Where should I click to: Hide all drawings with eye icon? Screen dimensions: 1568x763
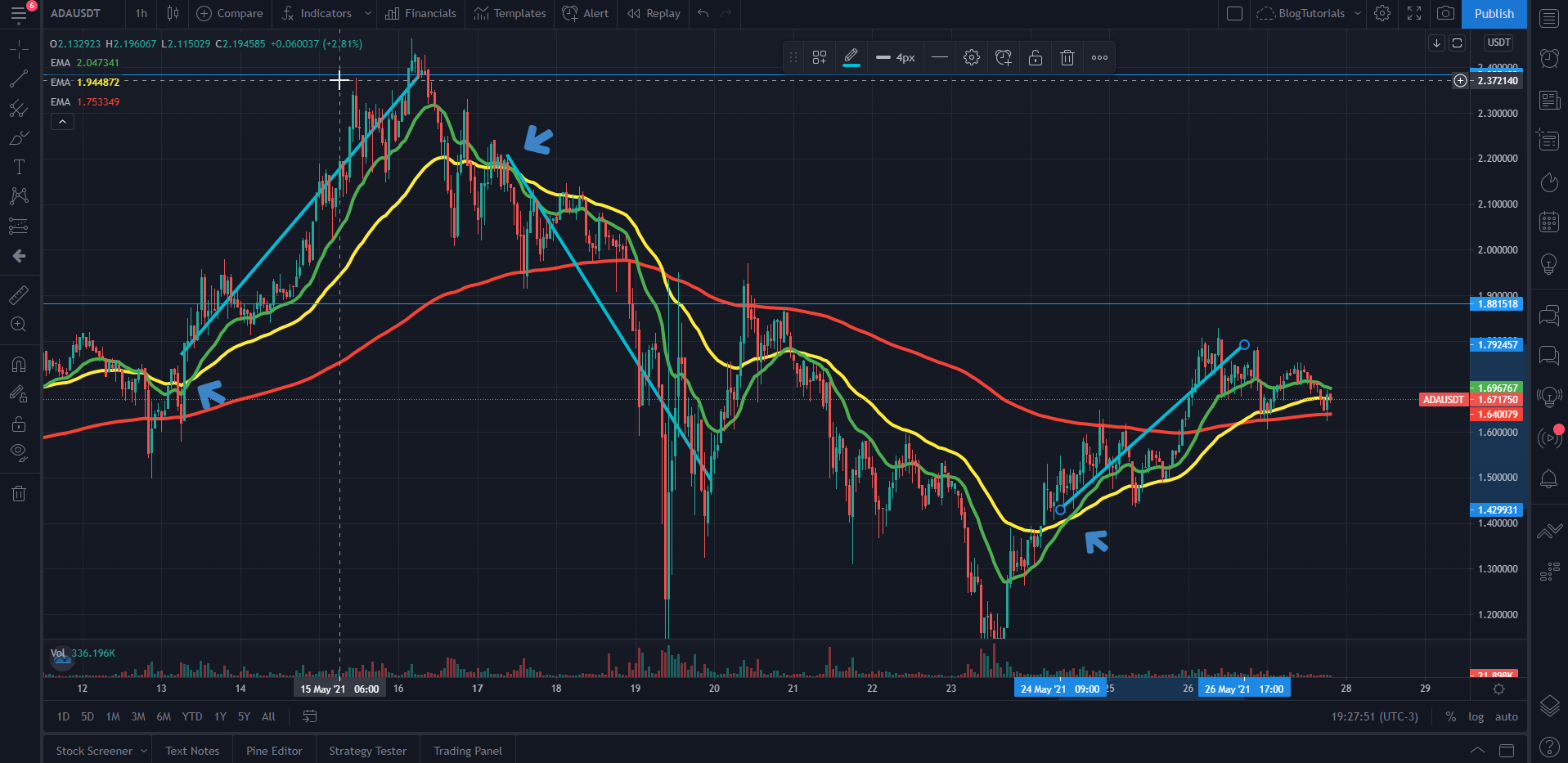19,451
